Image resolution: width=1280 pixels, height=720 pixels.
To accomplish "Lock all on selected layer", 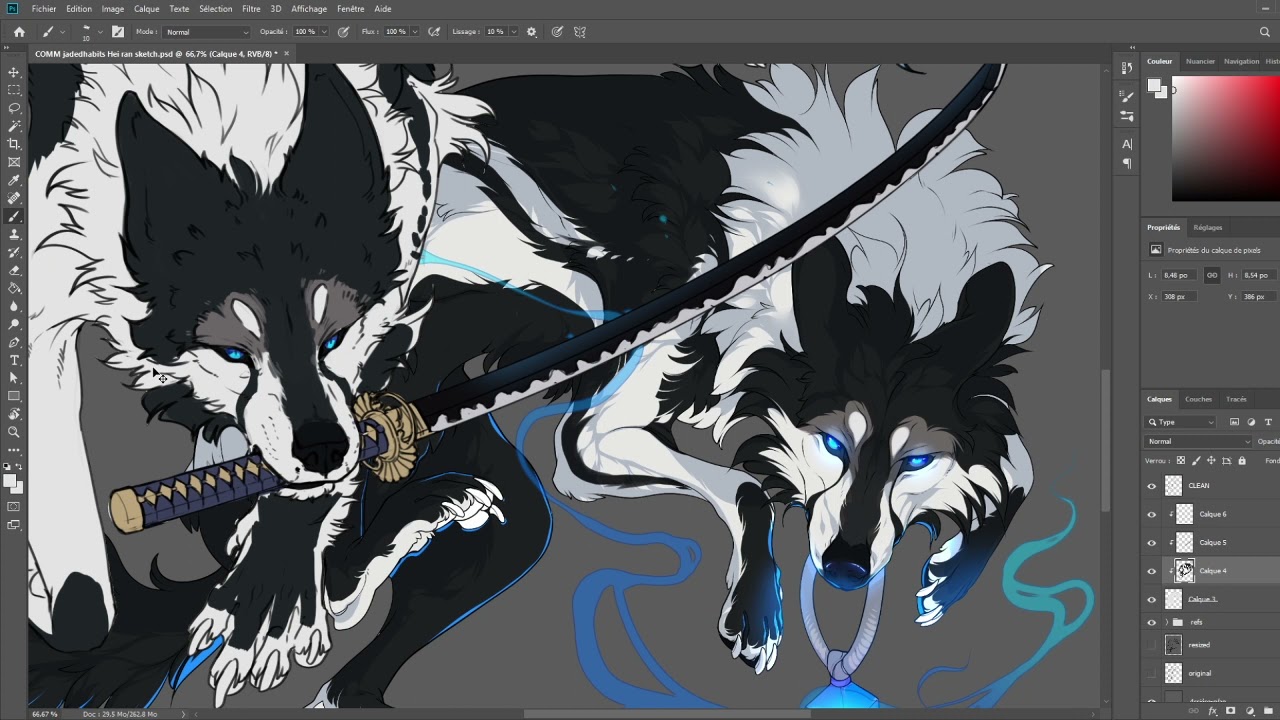I will pyautogui.click(x=1242, y=461).
